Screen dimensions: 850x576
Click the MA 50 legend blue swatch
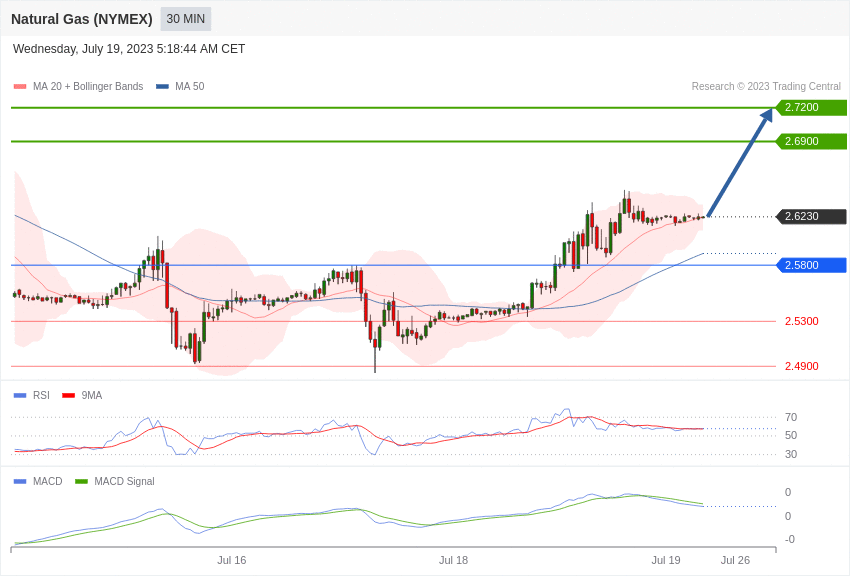(x=162, y=86)
